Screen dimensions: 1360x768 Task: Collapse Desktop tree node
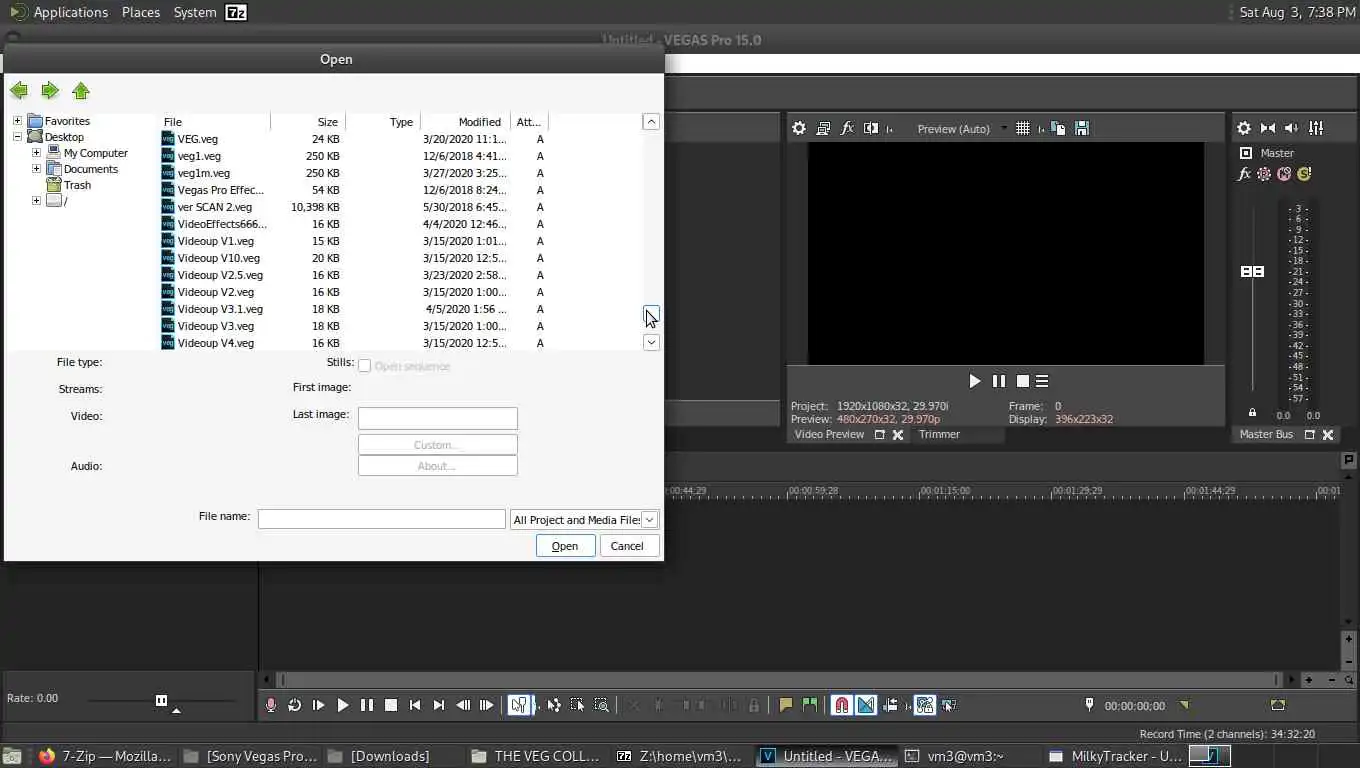(x=17, y=137)
